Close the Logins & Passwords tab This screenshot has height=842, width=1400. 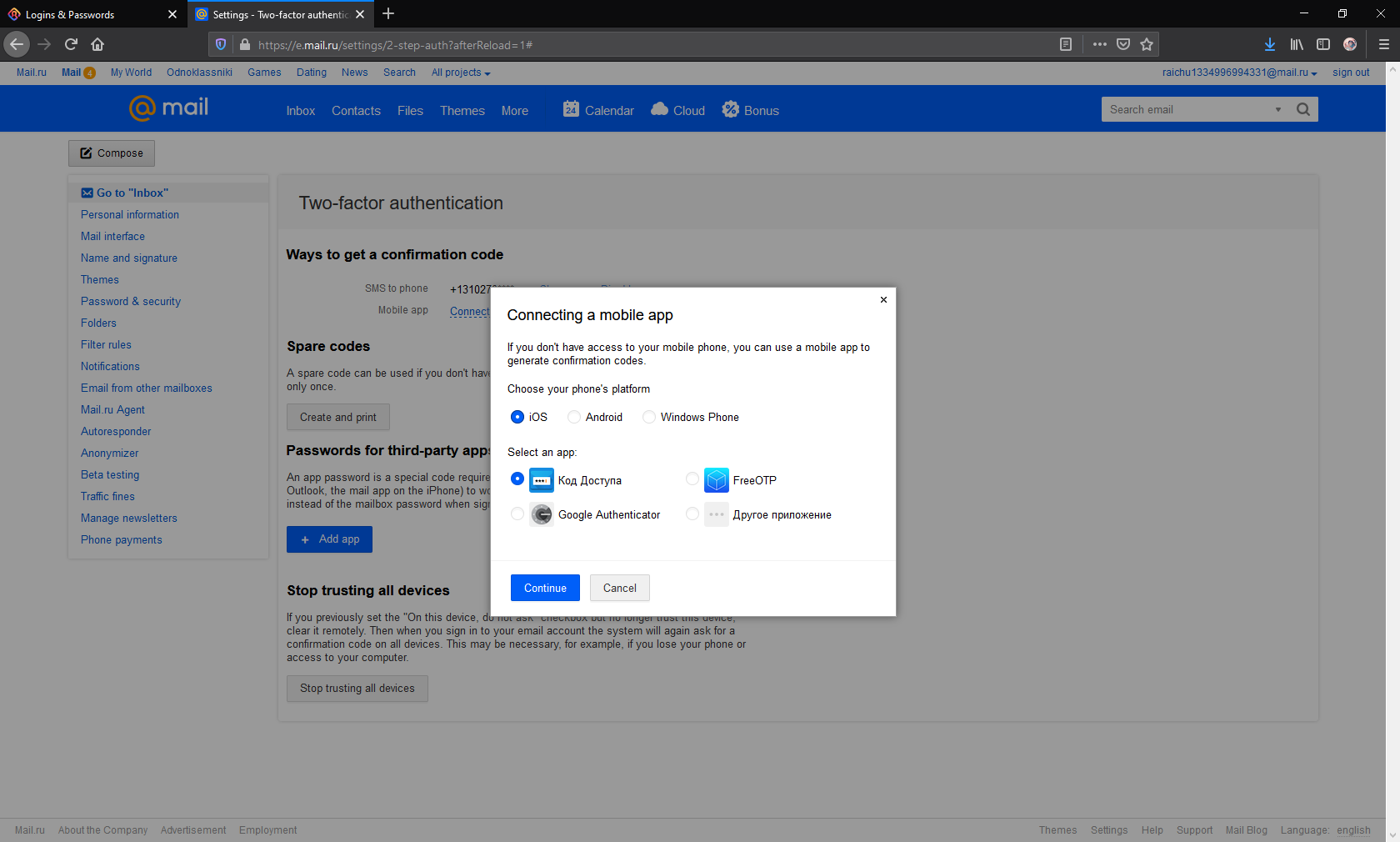(x=172, y=14)
